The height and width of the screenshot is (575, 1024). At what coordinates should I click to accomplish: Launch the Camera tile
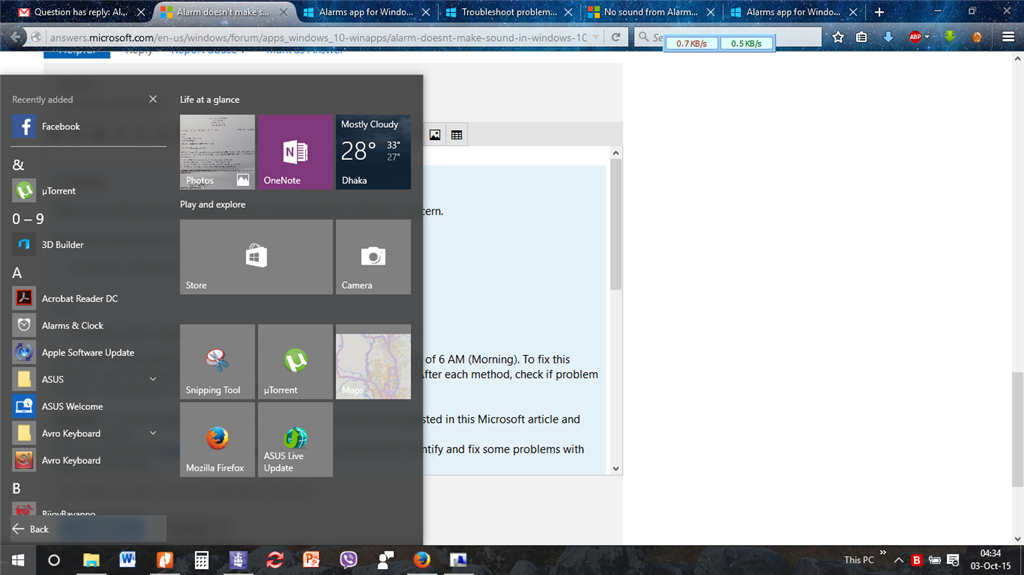point(373,257)
